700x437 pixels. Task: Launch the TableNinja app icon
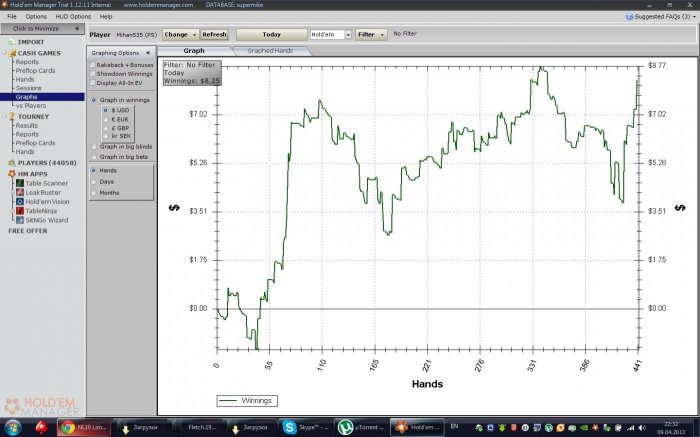[18, 210]
